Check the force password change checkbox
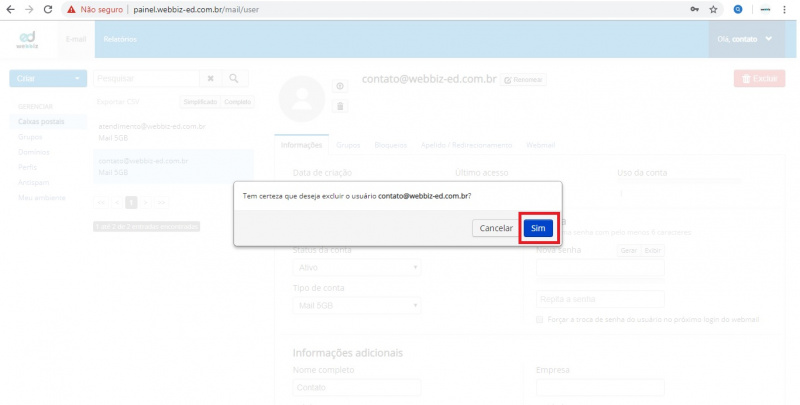The image size is (800, 405). point(540,320)
